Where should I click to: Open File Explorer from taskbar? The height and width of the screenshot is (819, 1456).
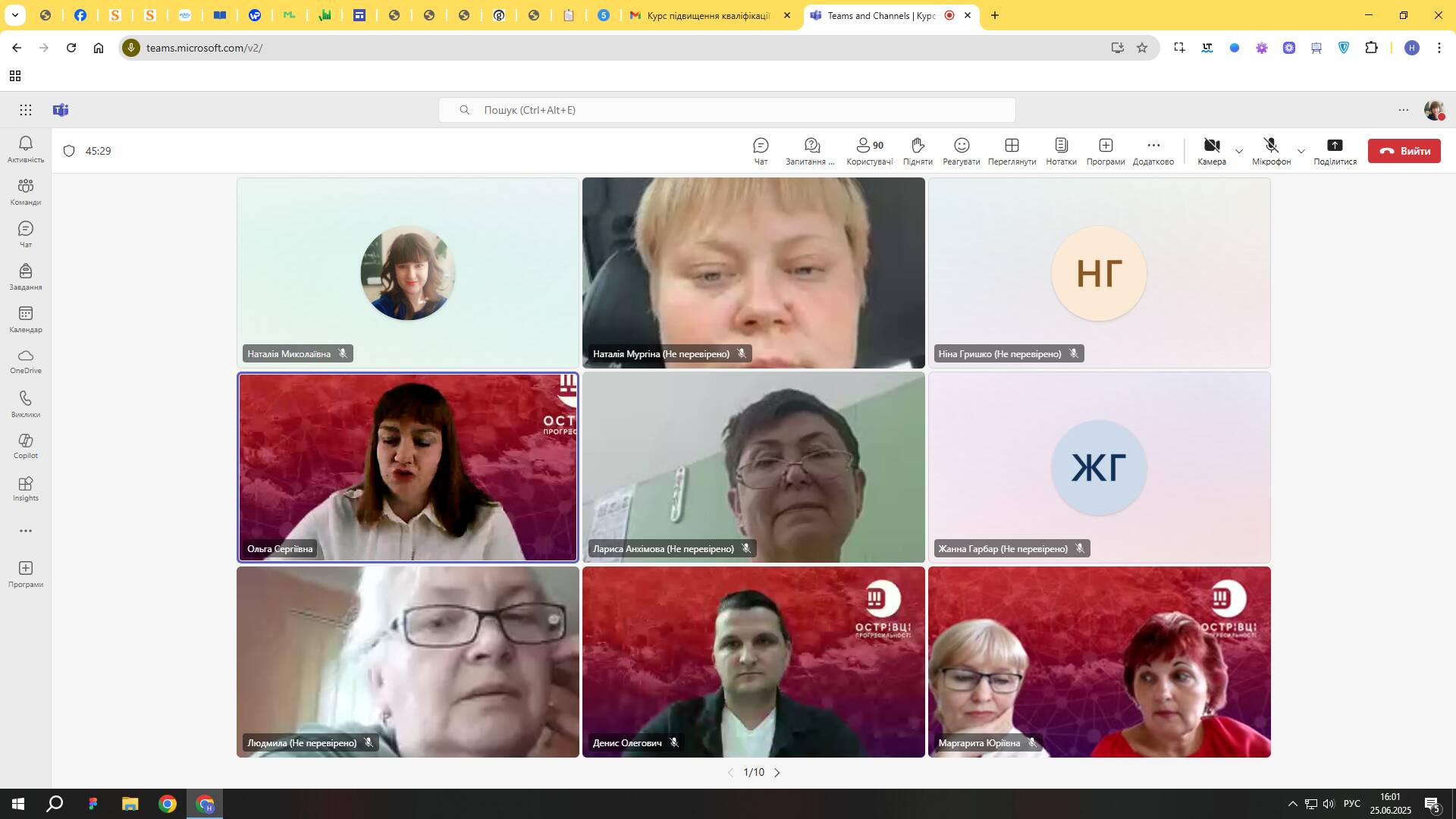tap(130, 804)
